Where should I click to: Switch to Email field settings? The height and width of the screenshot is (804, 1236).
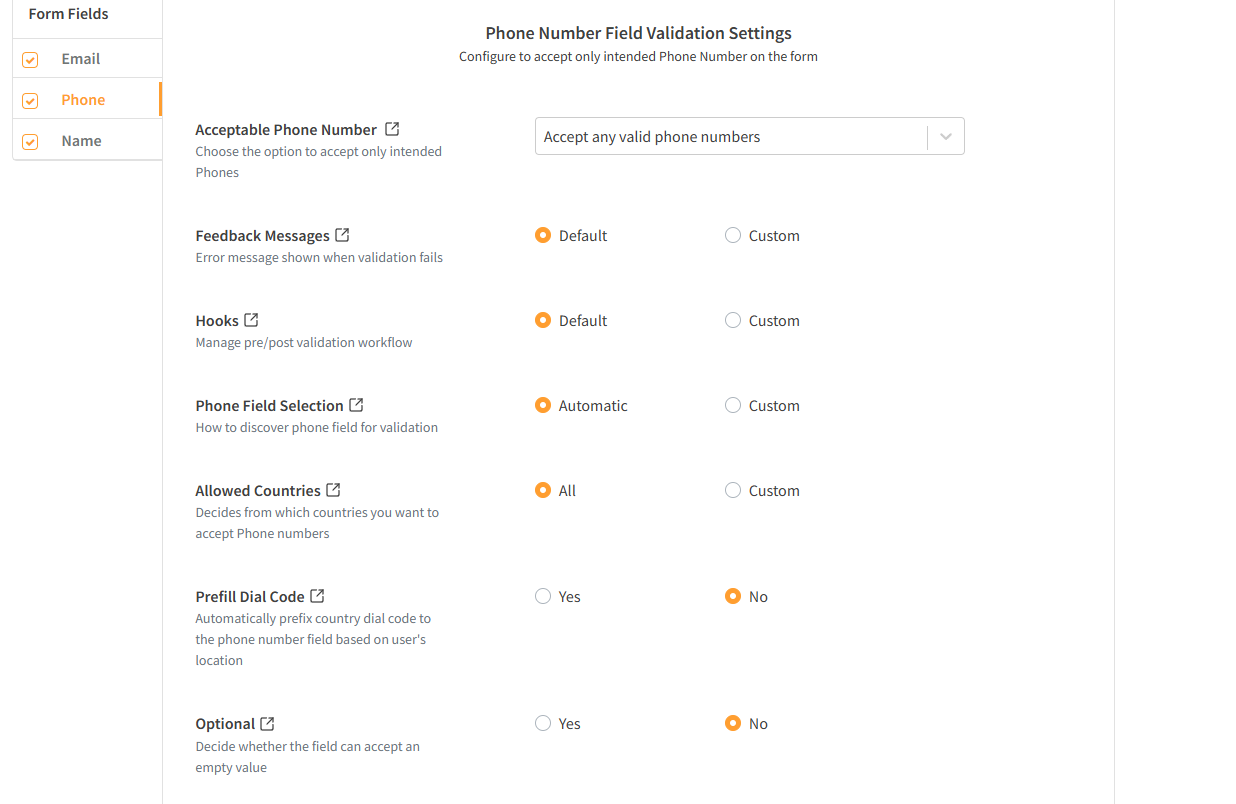point(81,59)
